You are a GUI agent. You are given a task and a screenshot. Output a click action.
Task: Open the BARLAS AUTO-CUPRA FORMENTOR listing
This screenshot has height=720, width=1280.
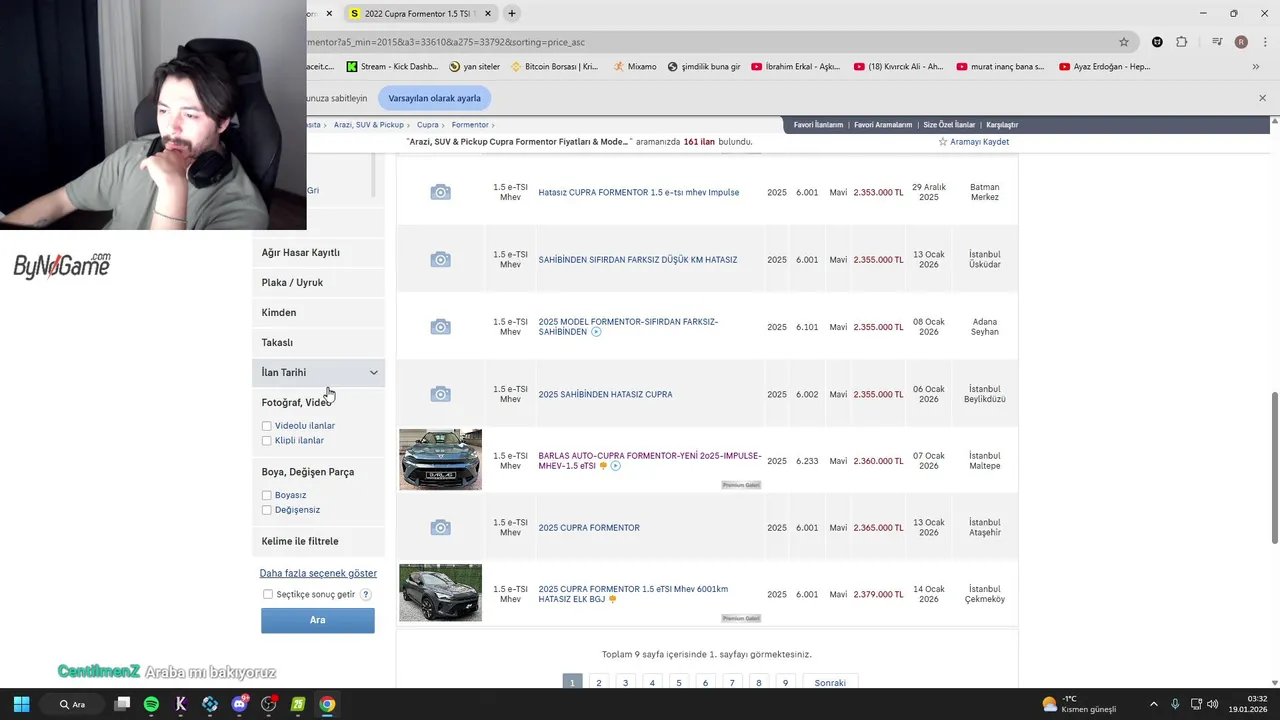pos(650,461)
